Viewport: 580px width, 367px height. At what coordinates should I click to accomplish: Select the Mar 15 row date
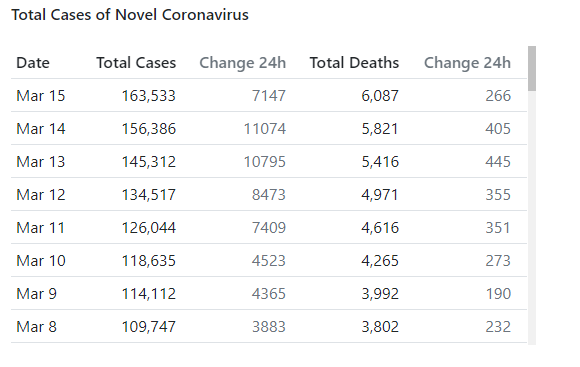tap(41, 96)
